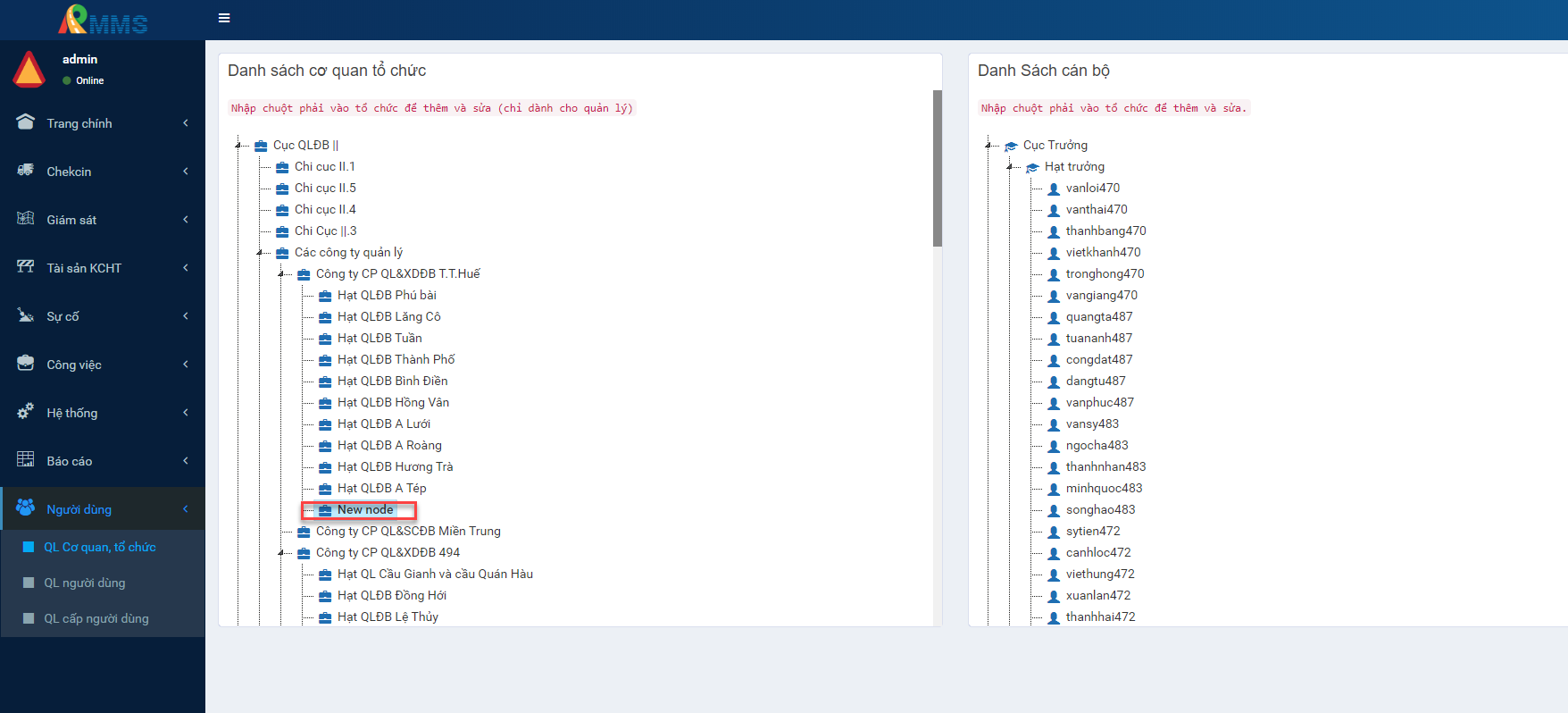The width and height of the screenshot is (1568, 713).
Task: Click graduation cap icon of Cục Trưởng
Action: click(x=1011, y=146)
